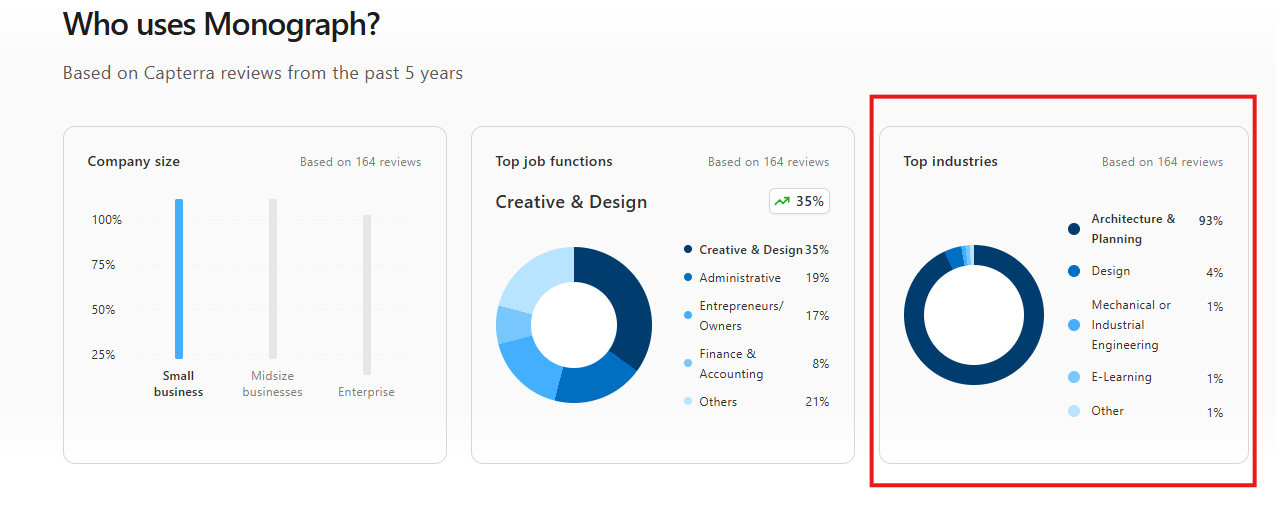Select the Mechanical or Industrial Engineering label
The height and width of the screenshot is (528, 1276).
click(1131, 325)
